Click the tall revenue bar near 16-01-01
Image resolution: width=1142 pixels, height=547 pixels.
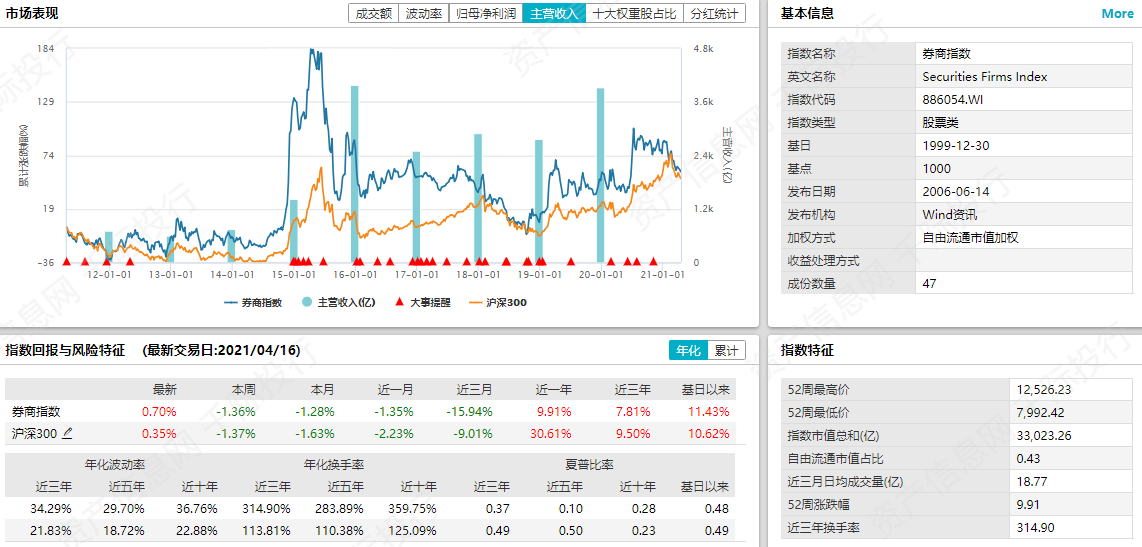click(354, 174)
